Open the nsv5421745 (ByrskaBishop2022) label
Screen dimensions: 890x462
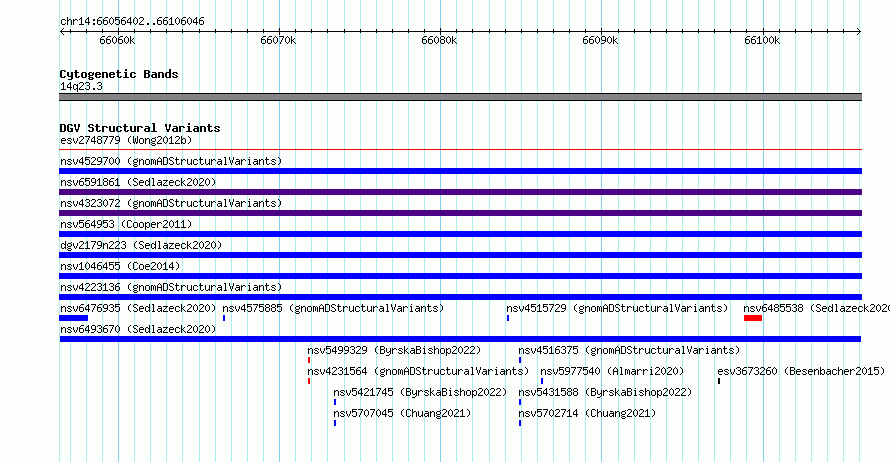click(x=420, y=392)
